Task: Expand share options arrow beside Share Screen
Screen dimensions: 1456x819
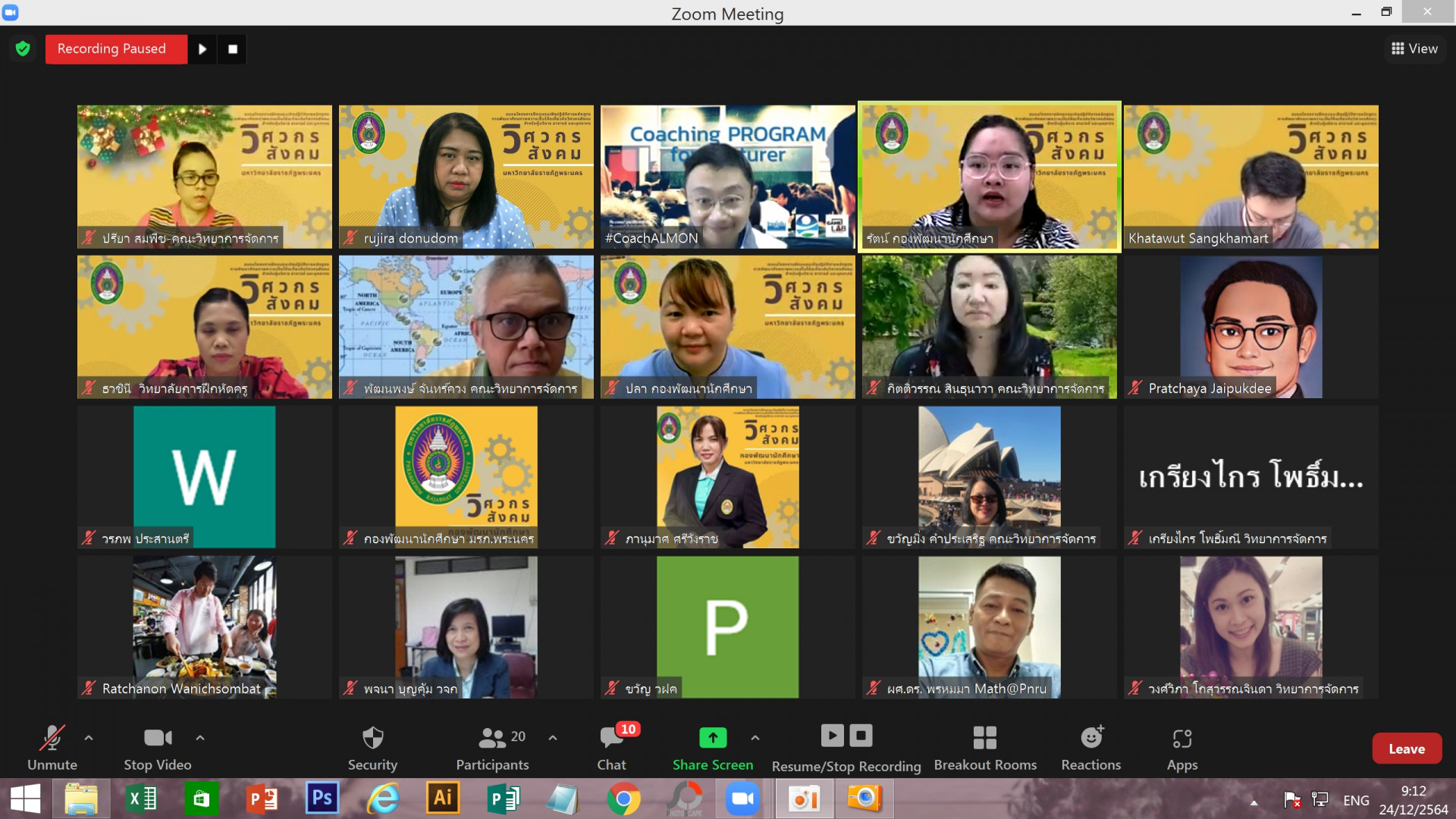Action: pyautogui.click(x=755, y=737)
